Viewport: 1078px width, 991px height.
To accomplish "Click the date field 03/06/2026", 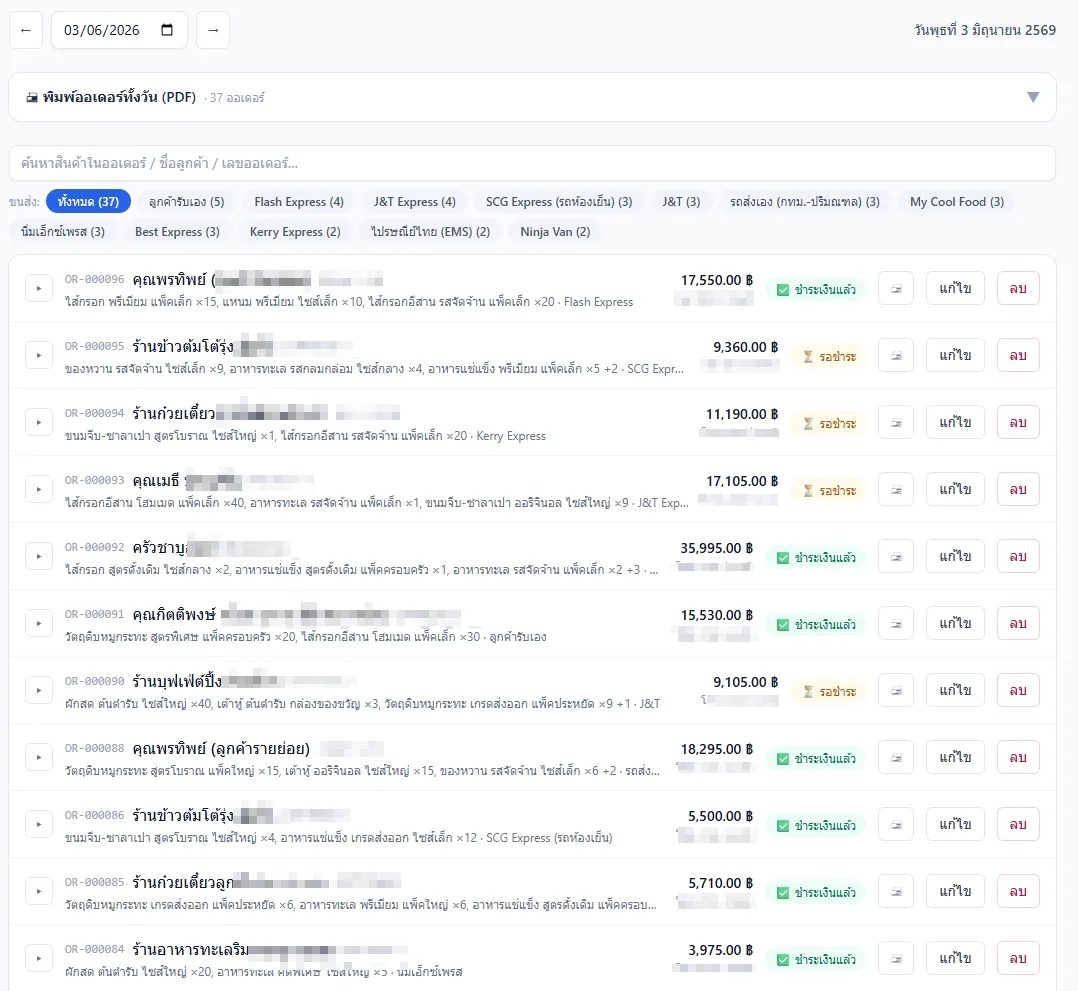I will [119, 30].
